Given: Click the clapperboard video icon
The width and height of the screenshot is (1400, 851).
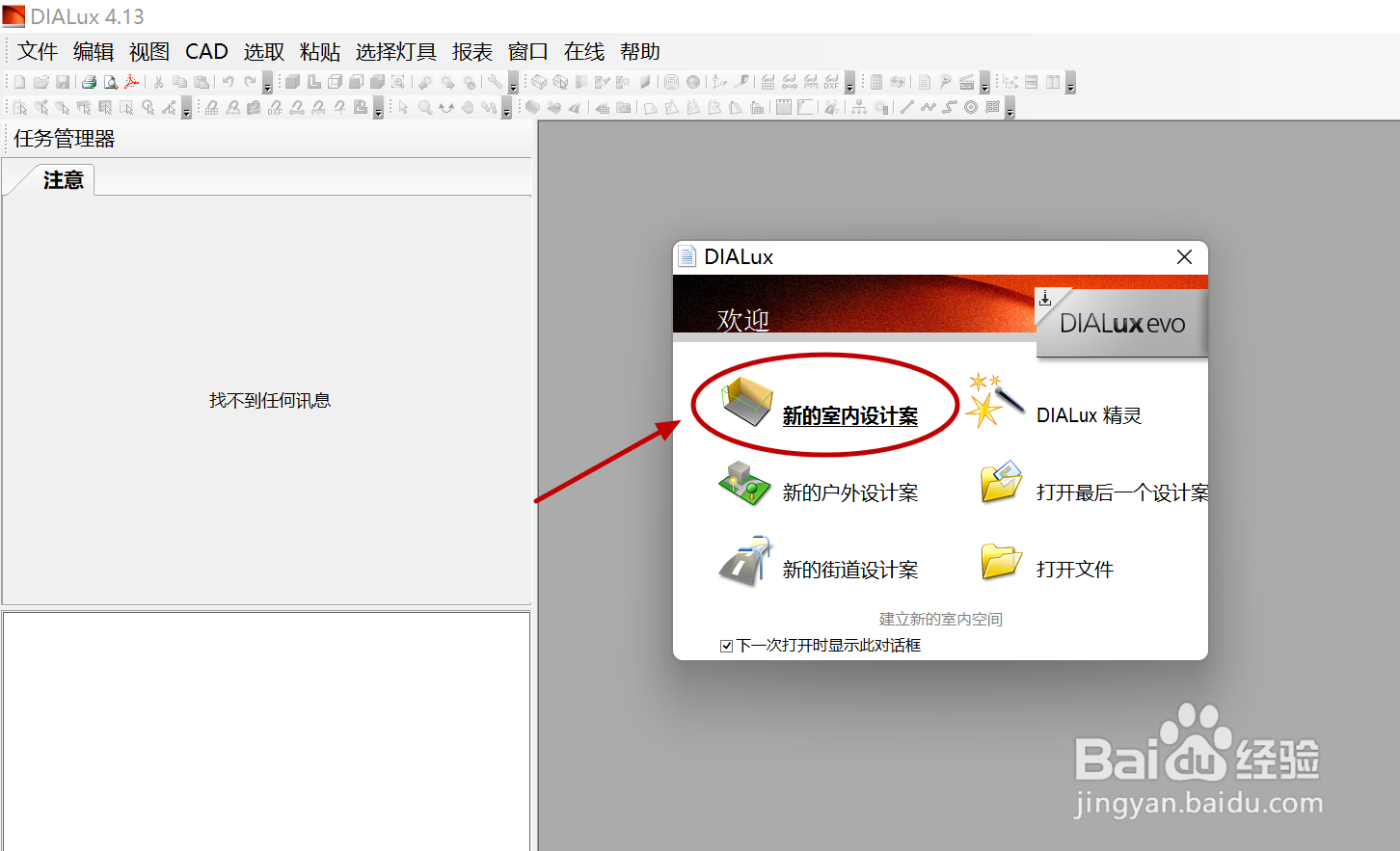Looking at the screenshot, I should [966, 82].
